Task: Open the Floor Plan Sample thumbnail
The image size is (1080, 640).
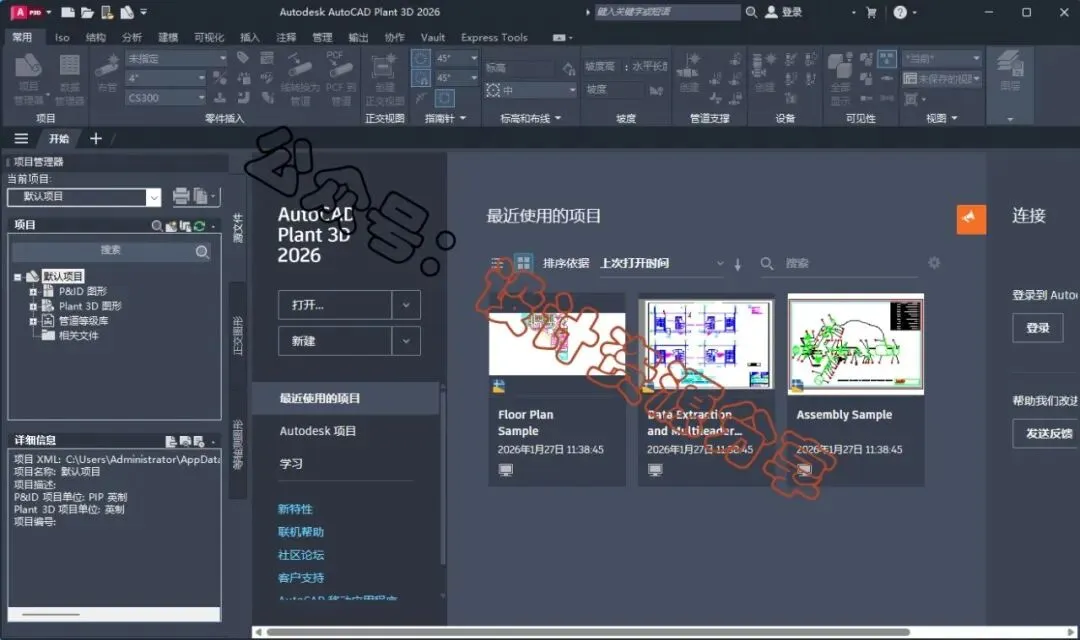Action: [557, 344]
